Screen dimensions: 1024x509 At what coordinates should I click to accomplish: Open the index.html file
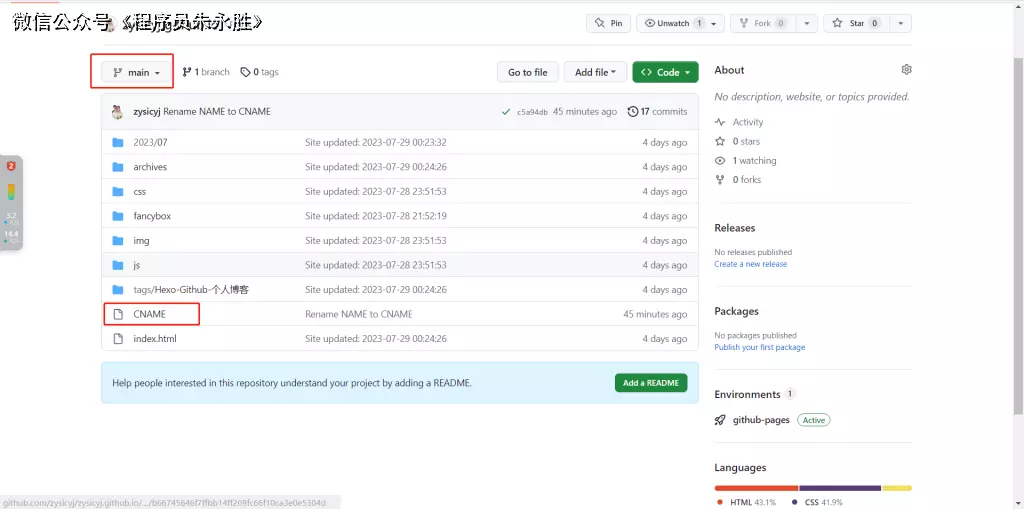(155, 339)
